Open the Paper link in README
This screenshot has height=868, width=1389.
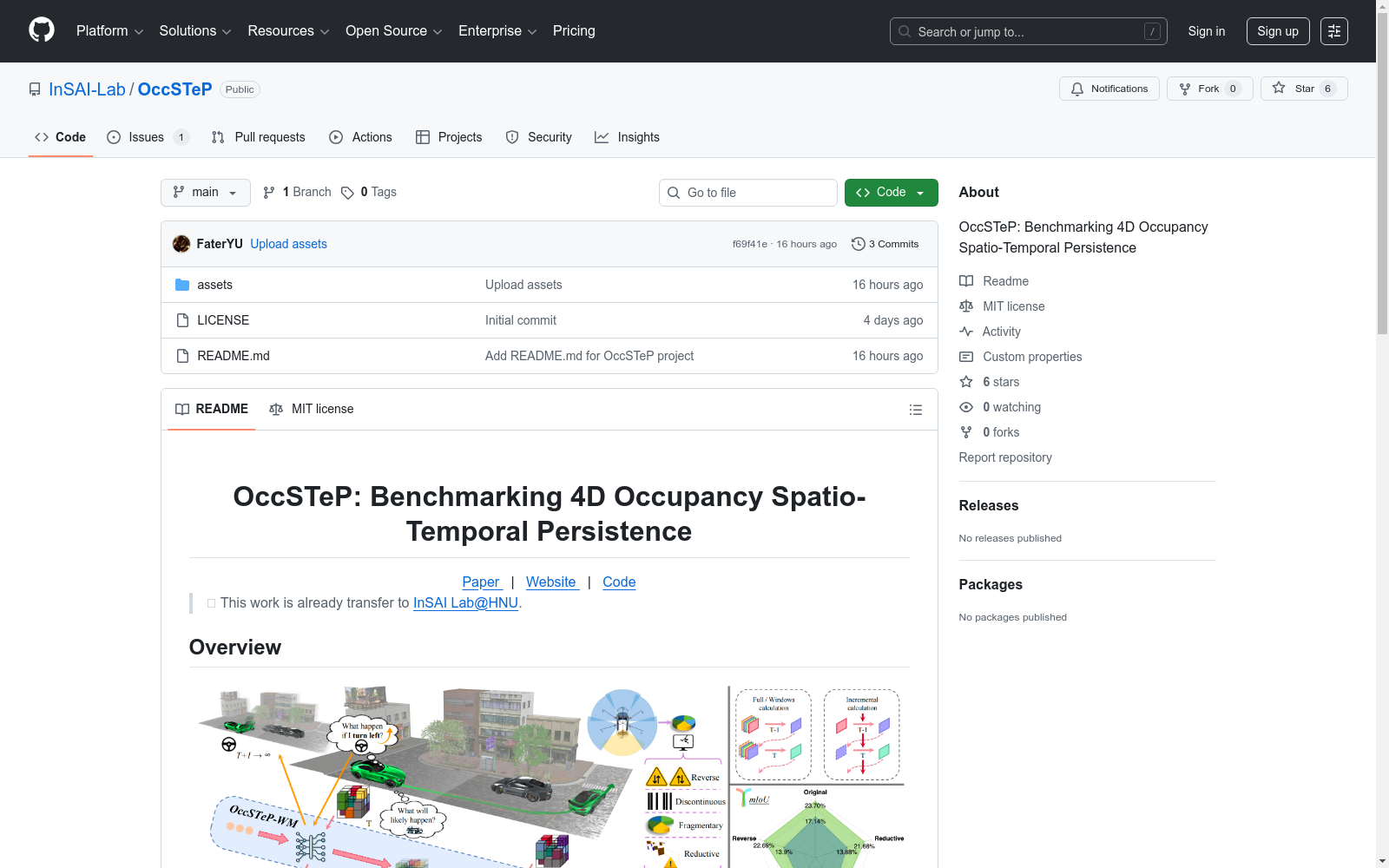click(481, 582)
